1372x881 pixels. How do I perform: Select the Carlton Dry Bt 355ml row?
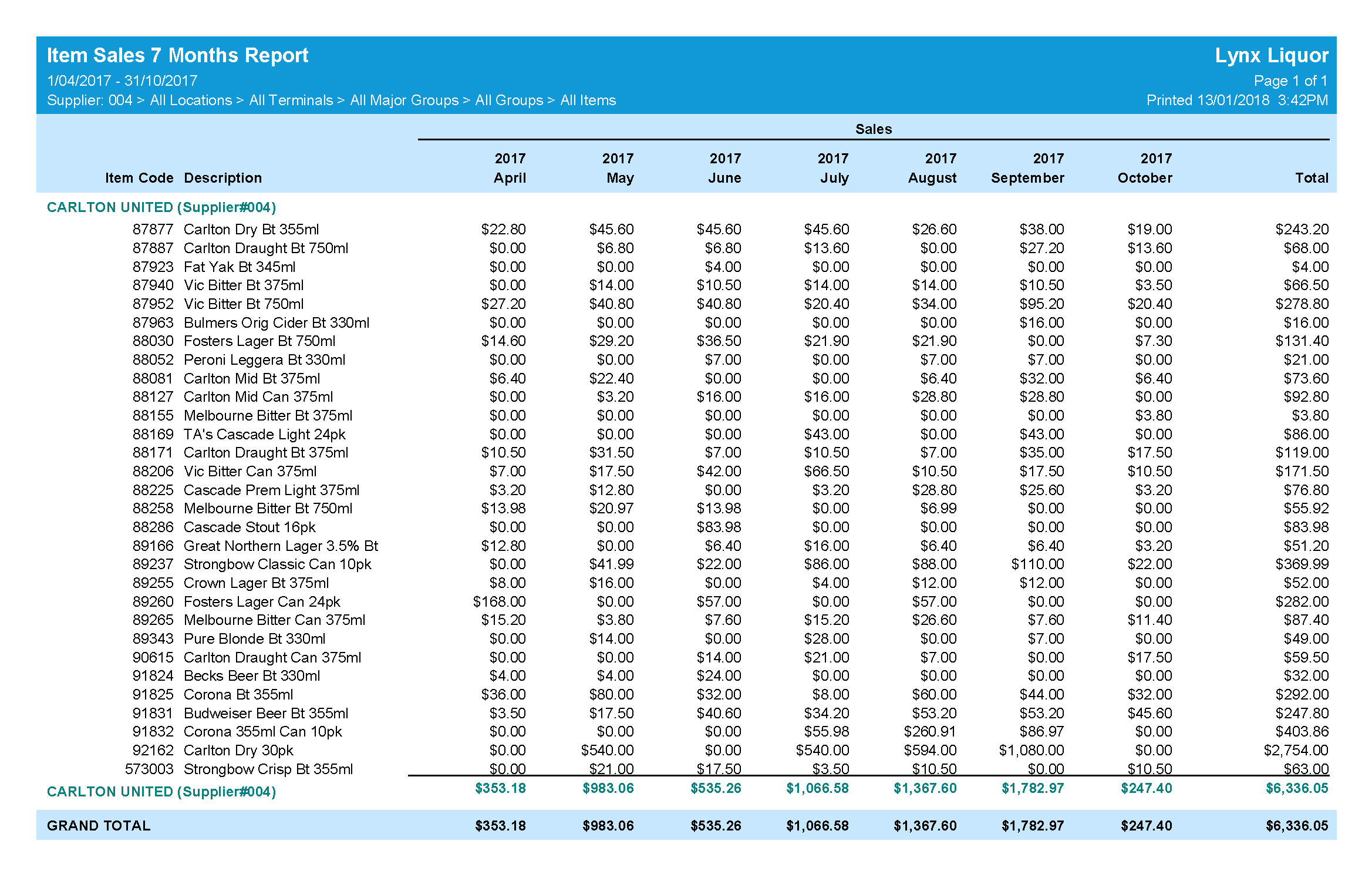(x=251, y=229)
